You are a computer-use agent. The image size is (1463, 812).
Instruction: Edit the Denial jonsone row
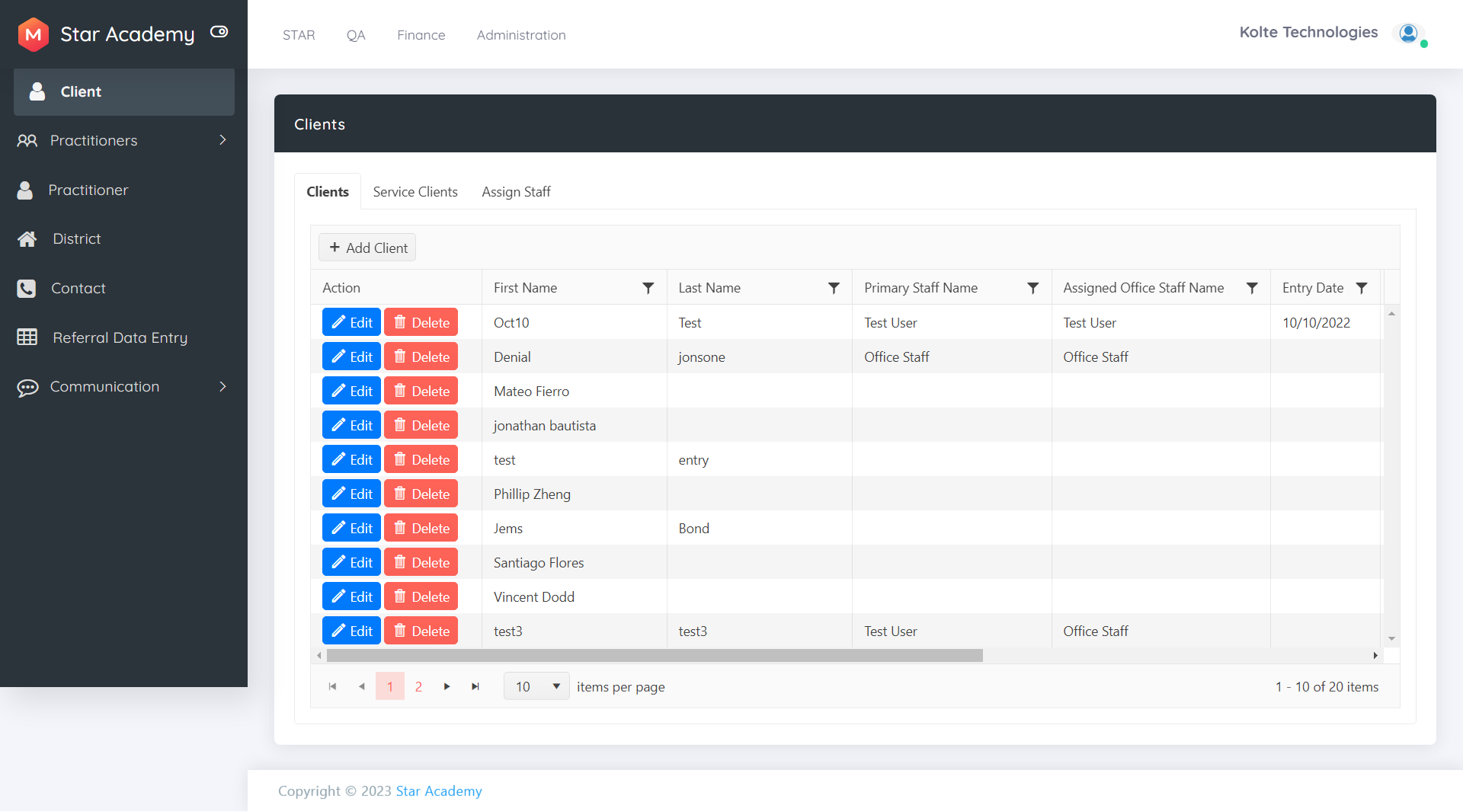[351, 357]
